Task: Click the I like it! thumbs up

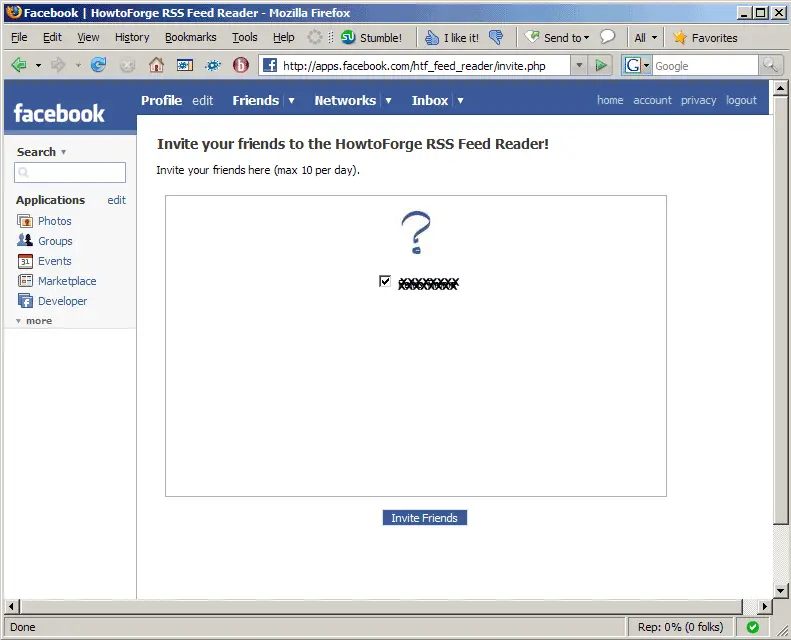Action: (451, 37)
